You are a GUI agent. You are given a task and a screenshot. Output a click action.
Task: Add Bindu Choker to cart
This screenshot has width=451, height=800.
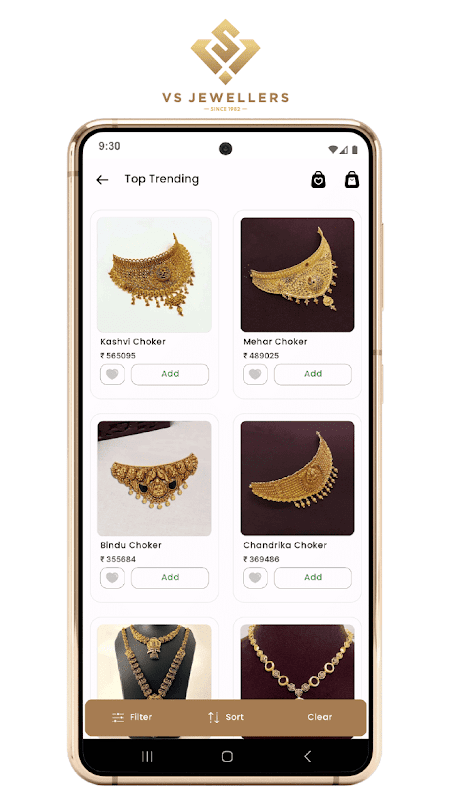tap(170, 578)
